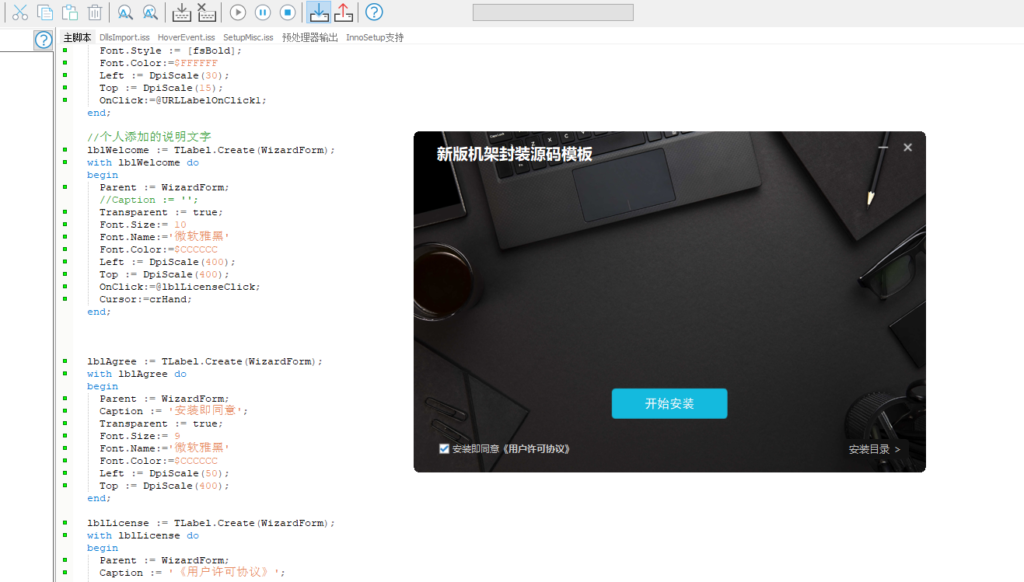Click the progress bar field in toolbar
The image size is (1024, 582).
pyautogui.click(x=554, y=12)
